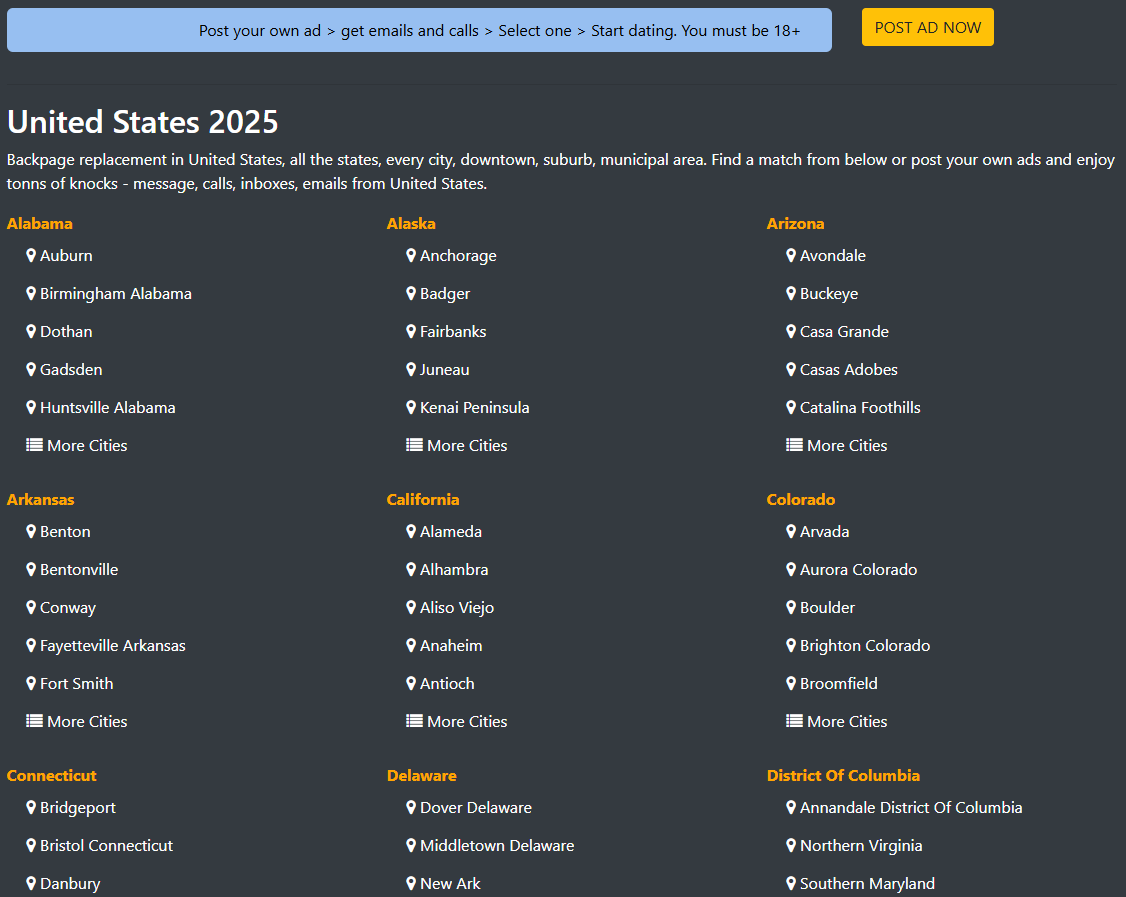
Task: Click the pin icon beside Casa Grande
Action: coord(791,332)
